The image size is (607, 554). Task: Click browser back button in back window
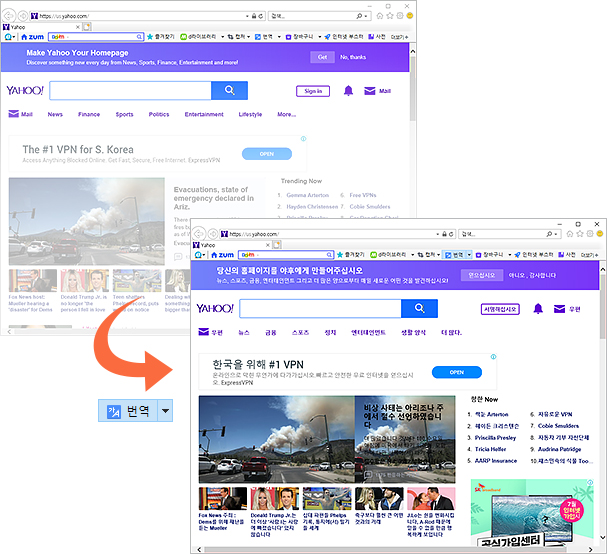(9, 16)
